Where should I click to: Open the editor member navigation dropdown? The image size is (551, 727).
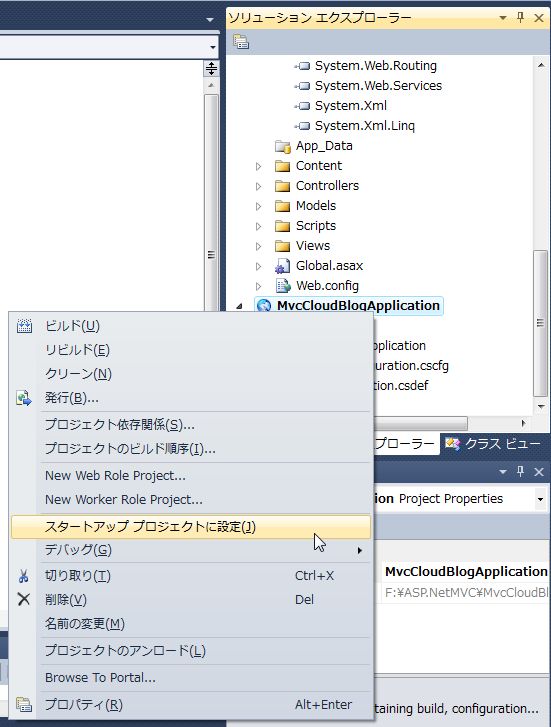point(212,47)
